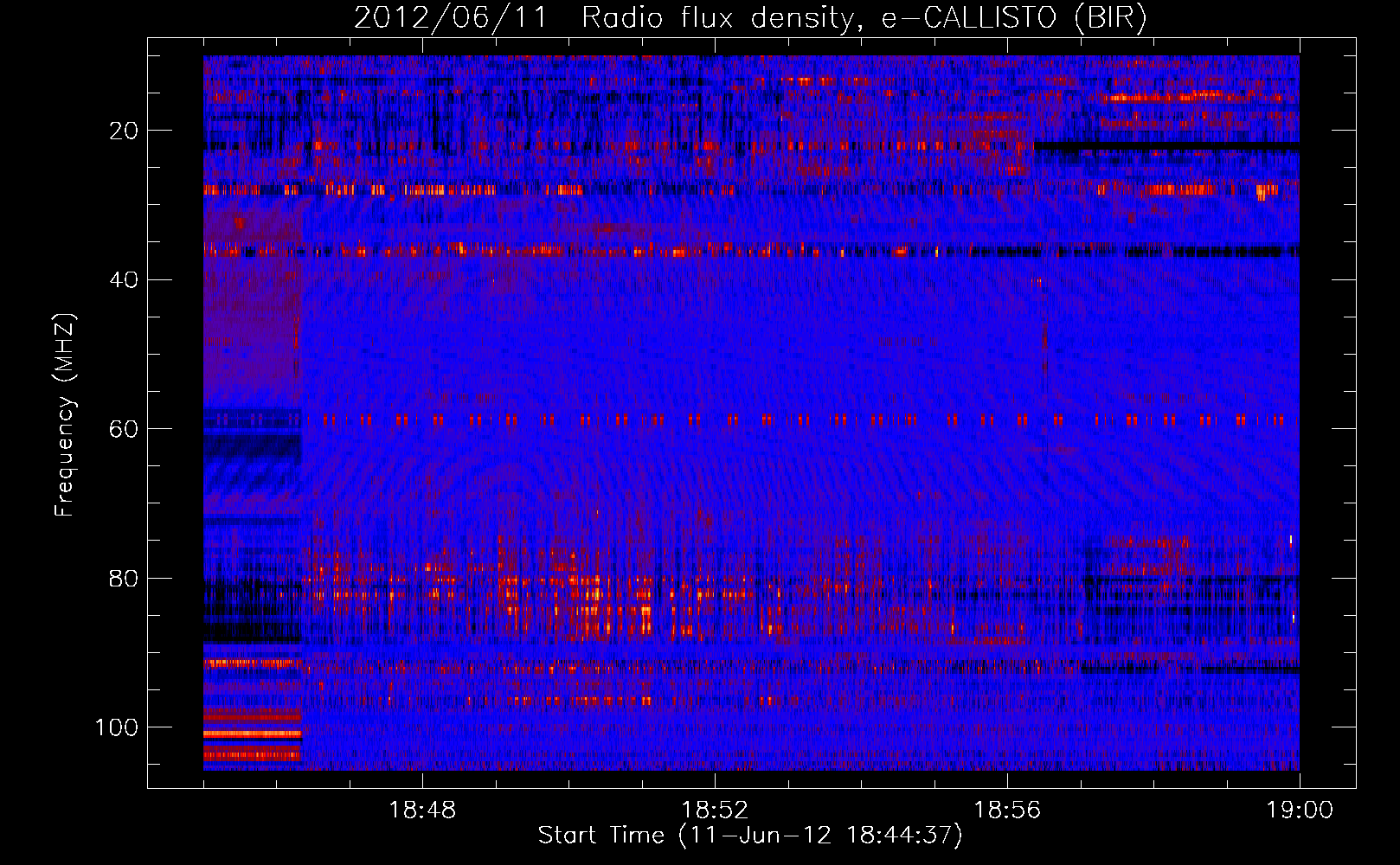Click the plot title '2012/06/11 Radio flux density, e-CALLISTO (BIR)'
This screenshot has width=1400, height=865.
click(750, 18)
